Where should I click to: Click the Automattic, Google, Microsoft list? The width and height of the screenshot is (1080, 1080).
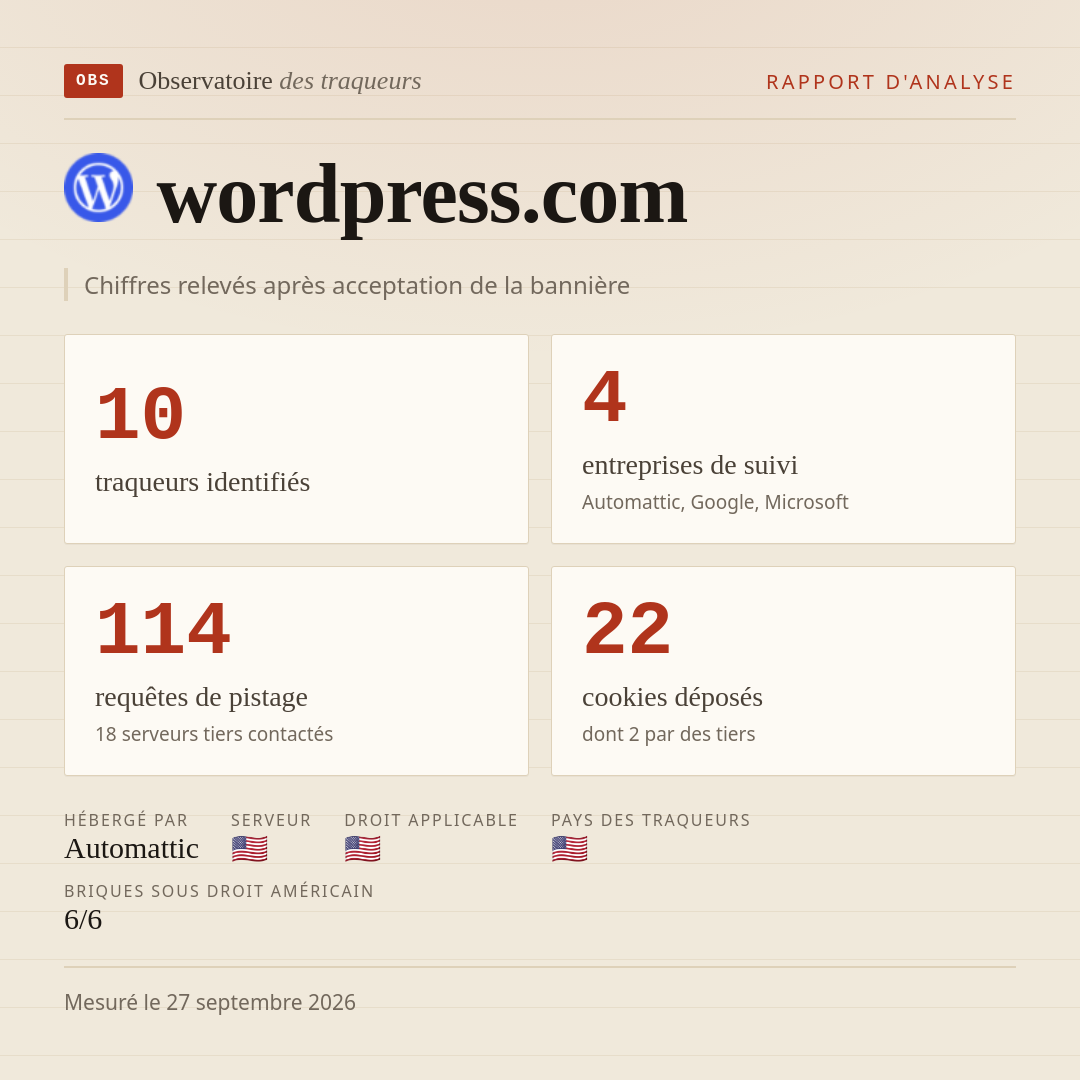tap(715, 502)
